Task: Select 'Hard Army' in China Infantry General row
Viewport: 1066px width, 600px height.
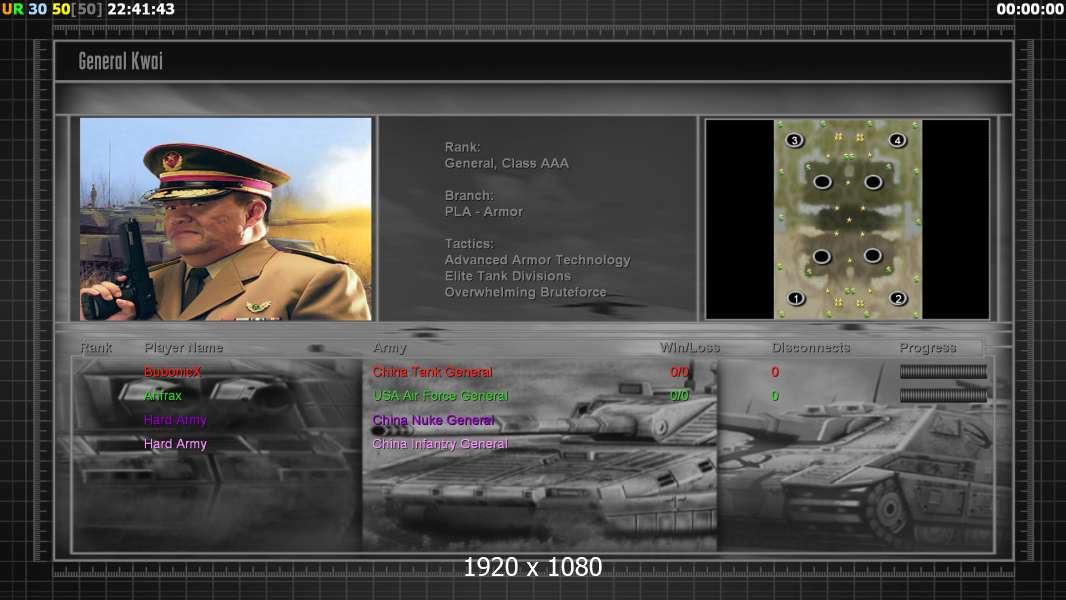Action: point(175,444)
